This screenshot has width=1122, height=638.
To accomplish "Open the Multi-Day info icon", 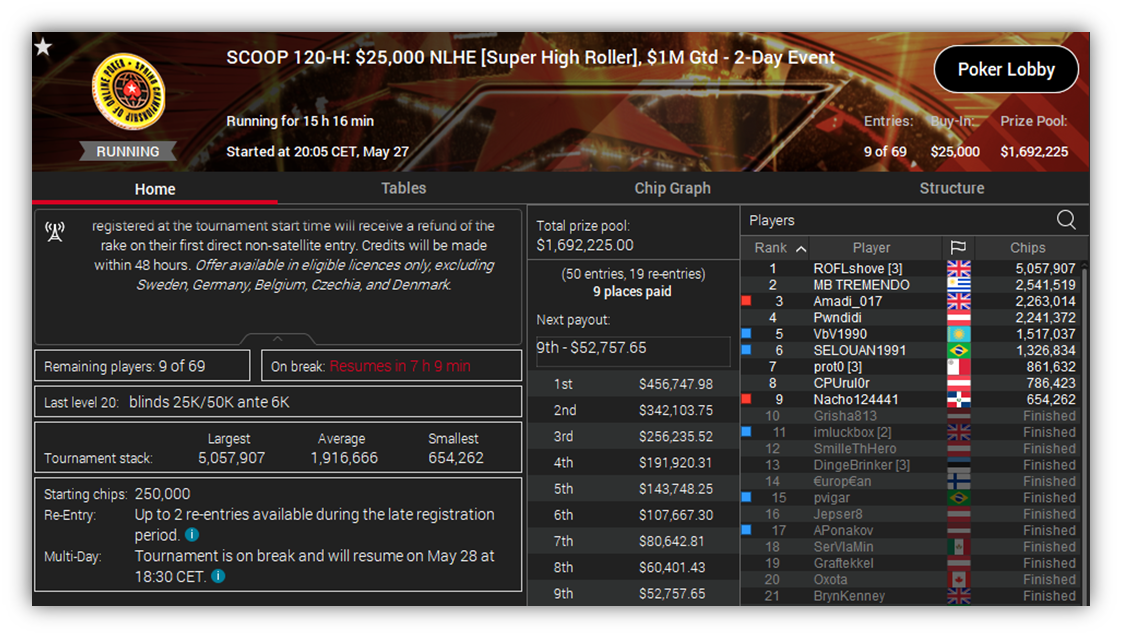I will [218, 576].
